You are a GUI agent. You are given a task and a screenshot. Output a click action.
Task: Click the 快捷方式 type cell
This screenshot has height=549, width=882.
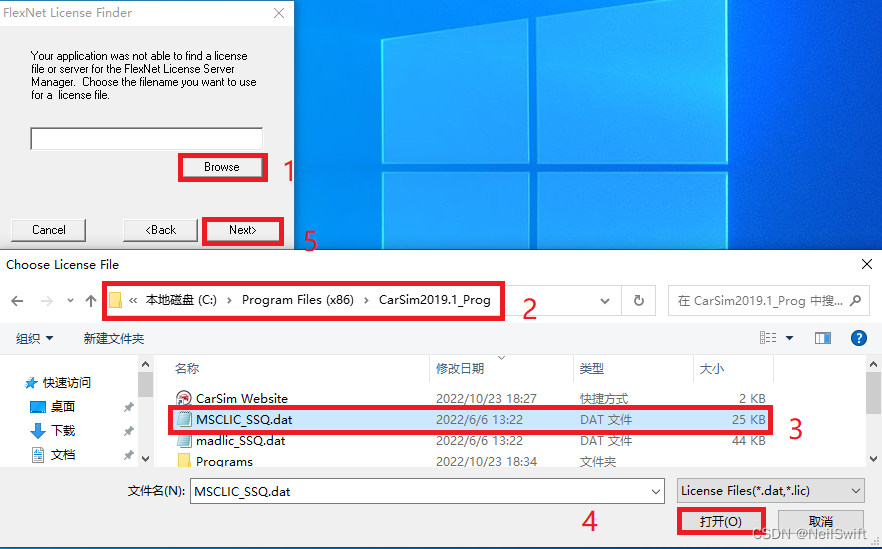pyautogui.click(x=604, y=398)
